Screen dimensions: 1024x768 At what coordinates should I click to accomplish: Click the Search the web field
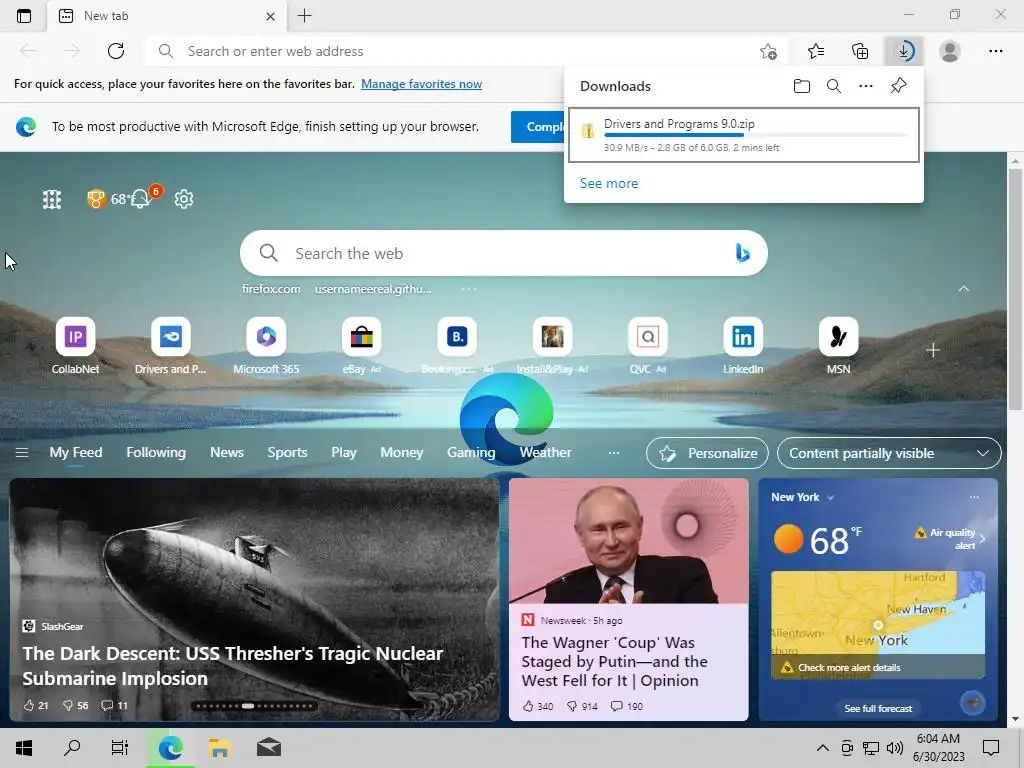[x=504, y=253]
